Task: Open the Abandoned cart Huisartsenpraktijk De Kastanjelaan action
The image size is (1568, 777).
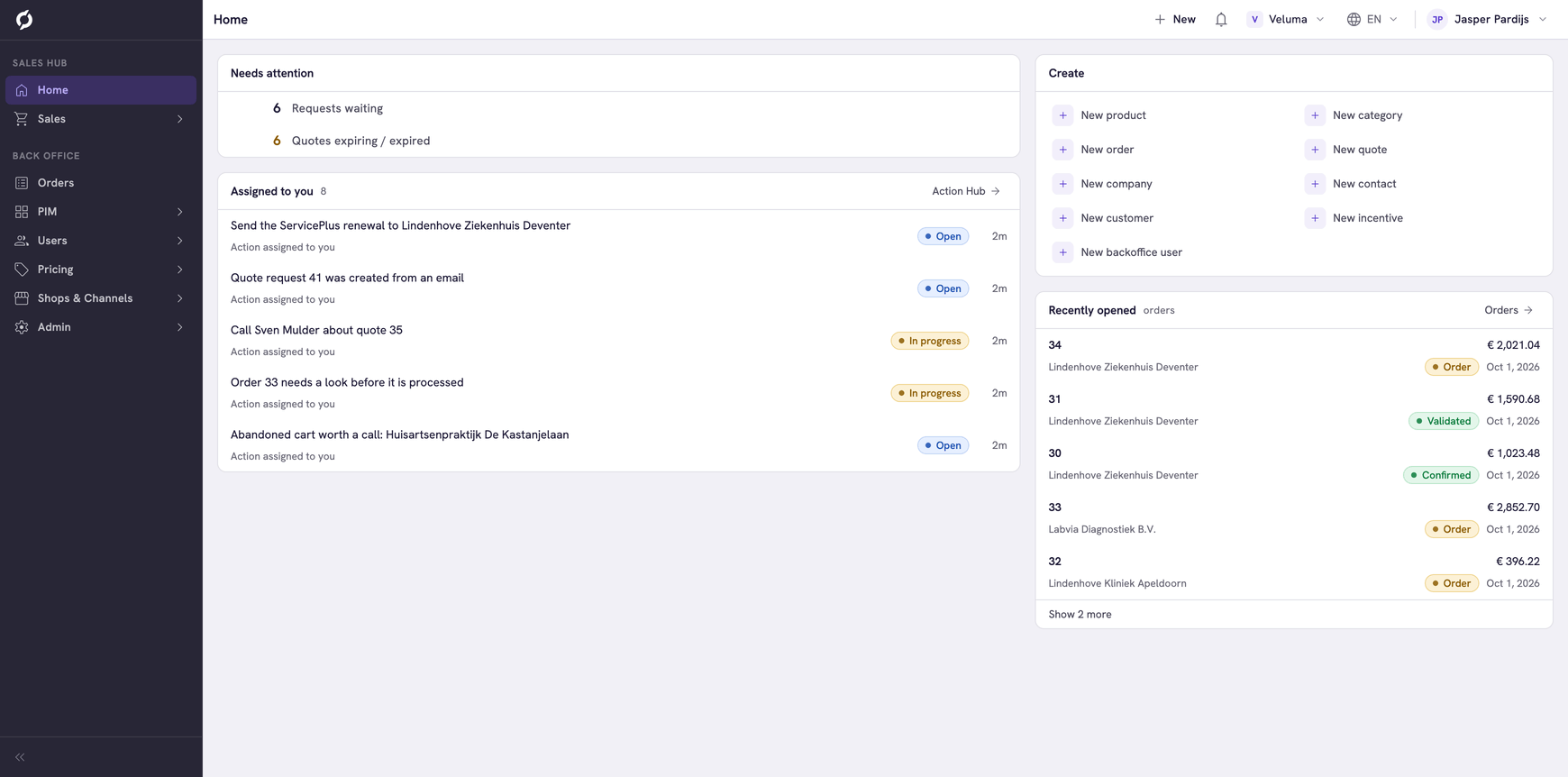Action: [618, 445]
